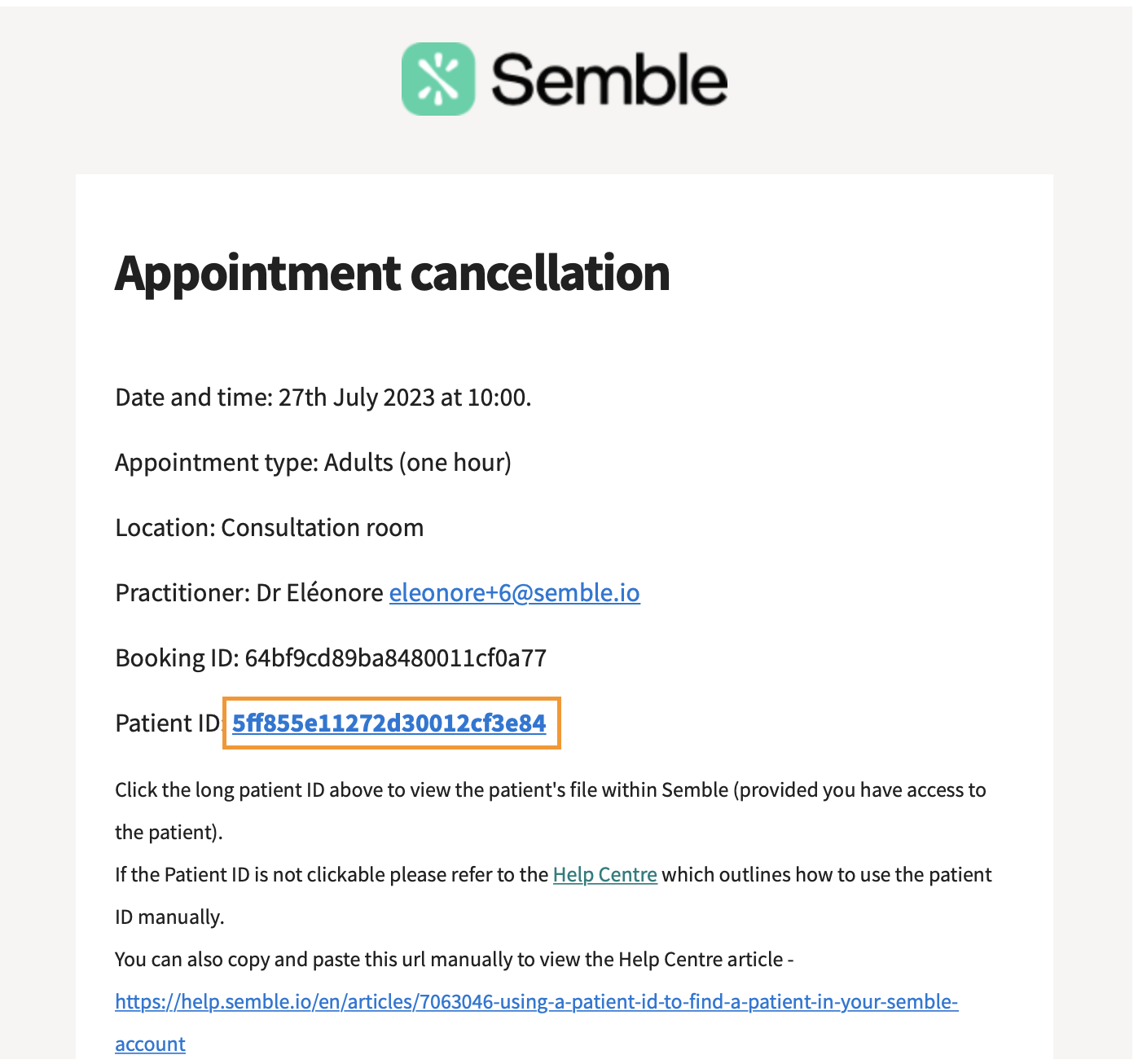Click "You can also copy and paste" sentence

pyautogui.click(x=455, y=959)
